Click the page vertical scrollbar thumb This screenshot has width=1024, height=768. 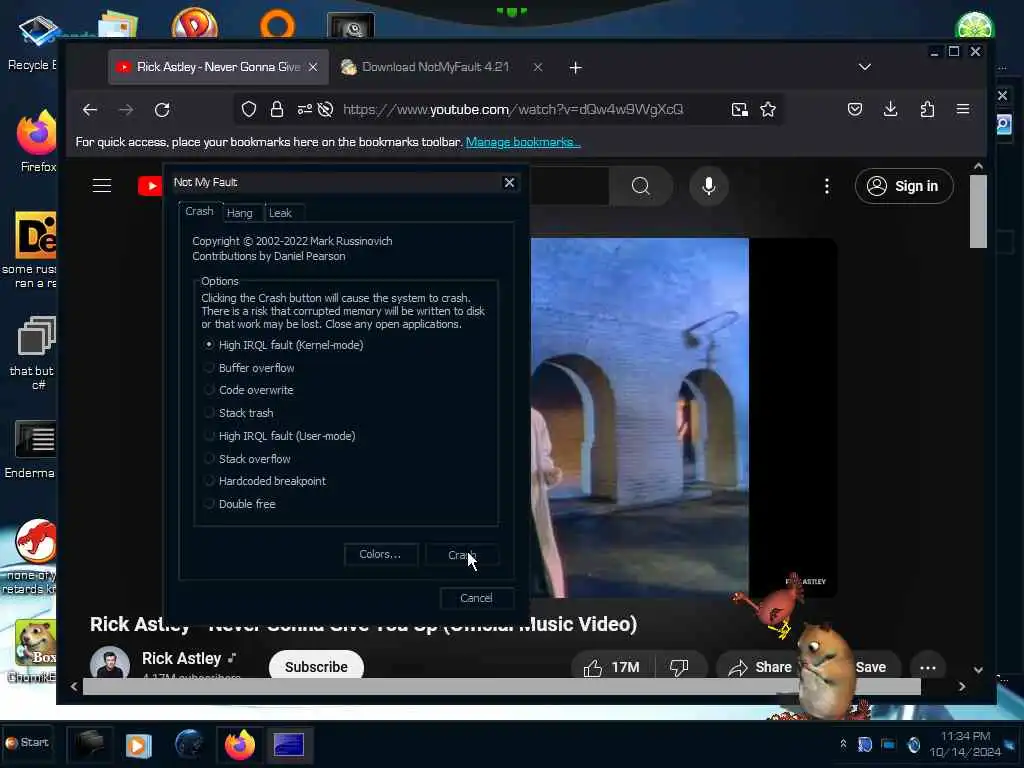(978, 211)
